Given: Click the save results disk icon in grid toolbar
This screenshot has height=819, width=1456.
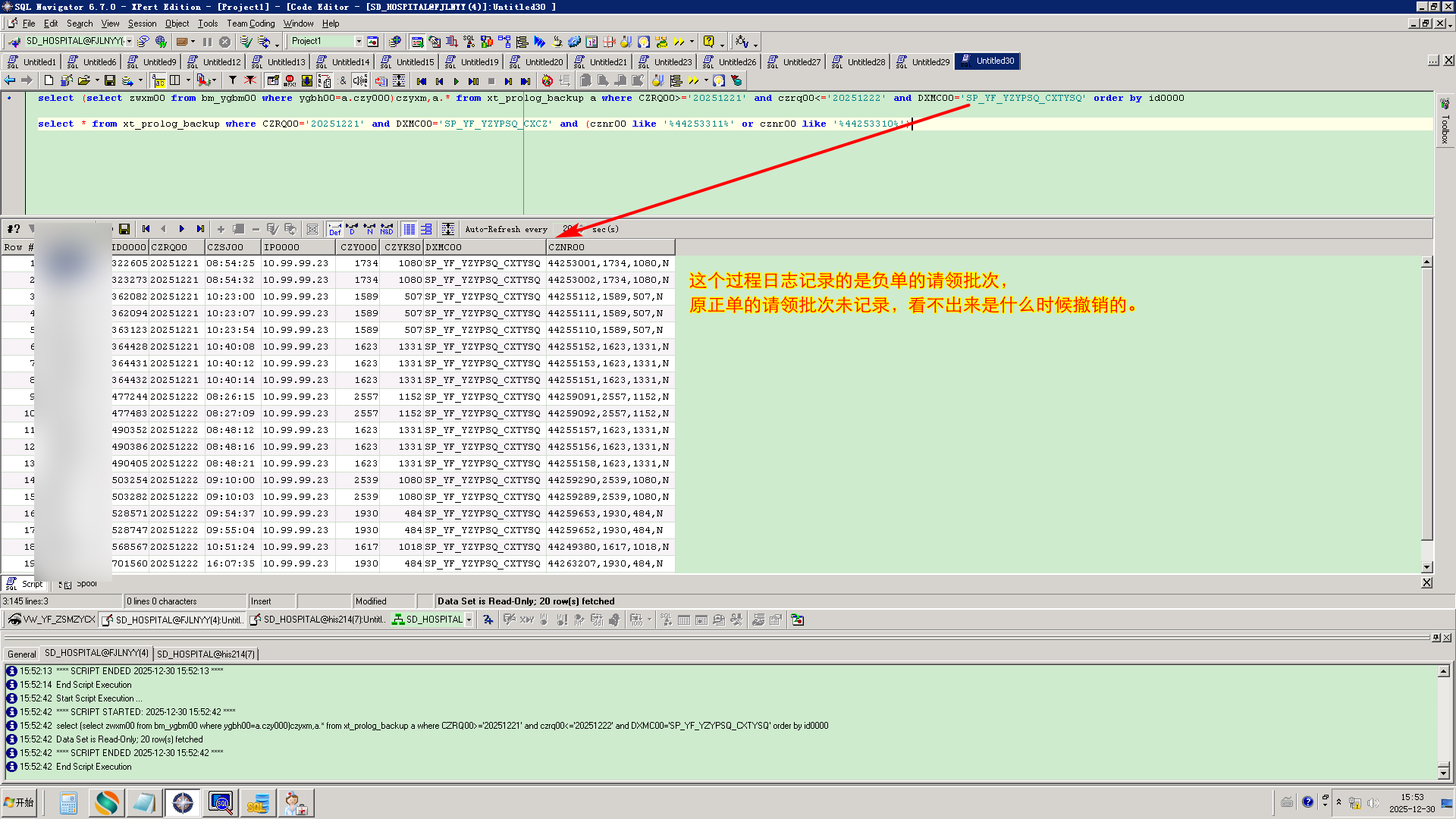Looking at the screenshot, I should pos(124,229).
